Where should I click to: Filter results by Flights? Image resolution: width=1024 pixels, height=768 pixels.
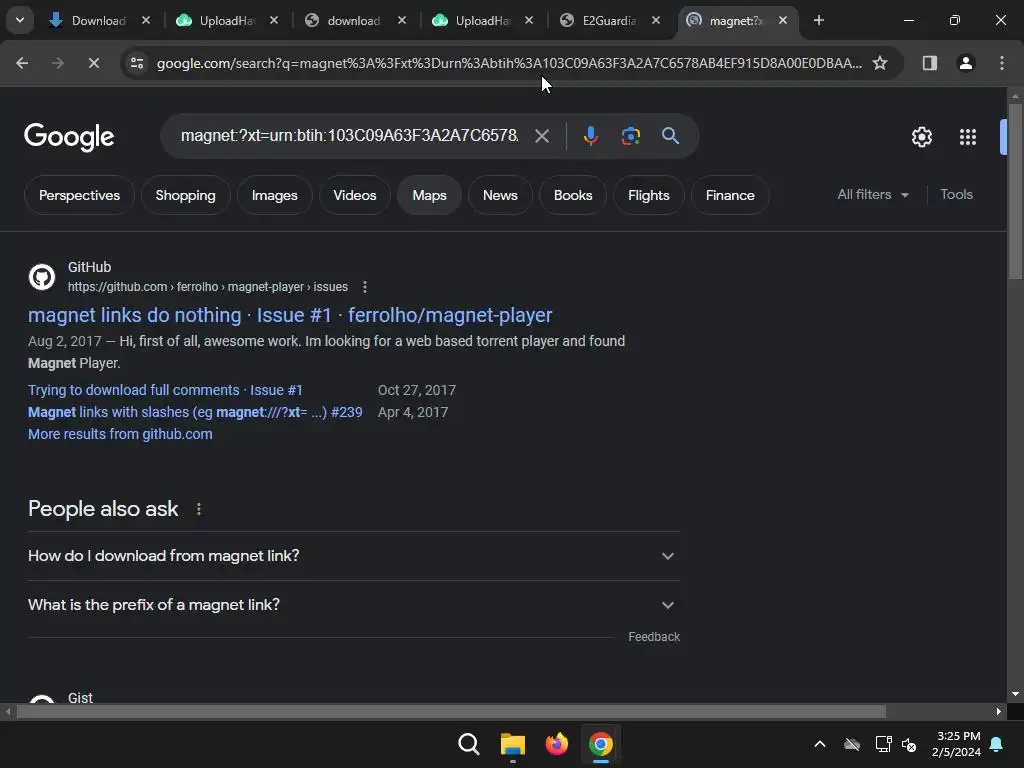point(648,195)
